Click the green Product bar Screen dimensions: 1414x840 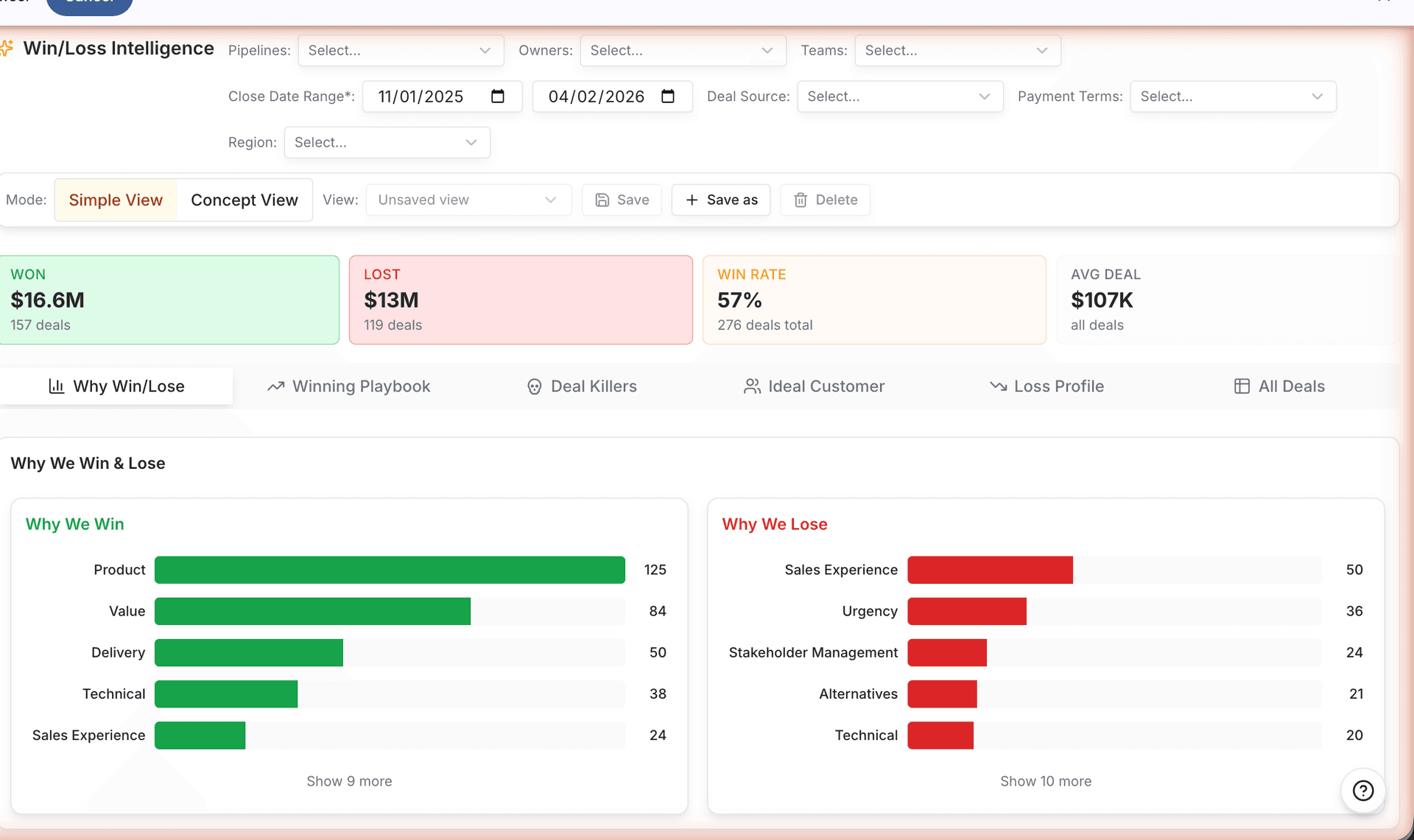[x=390, y=570]
